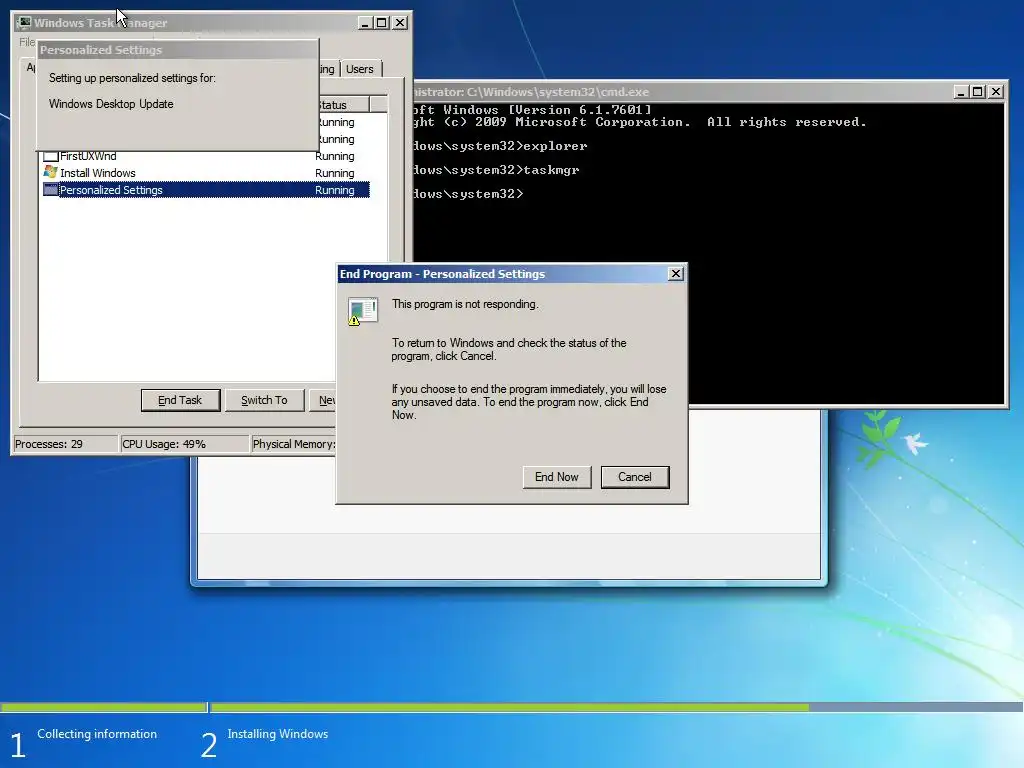This screenshot has height=768, width=1024.
Task: Maximize the Windows Task Manager window
Action: [381, 23]
